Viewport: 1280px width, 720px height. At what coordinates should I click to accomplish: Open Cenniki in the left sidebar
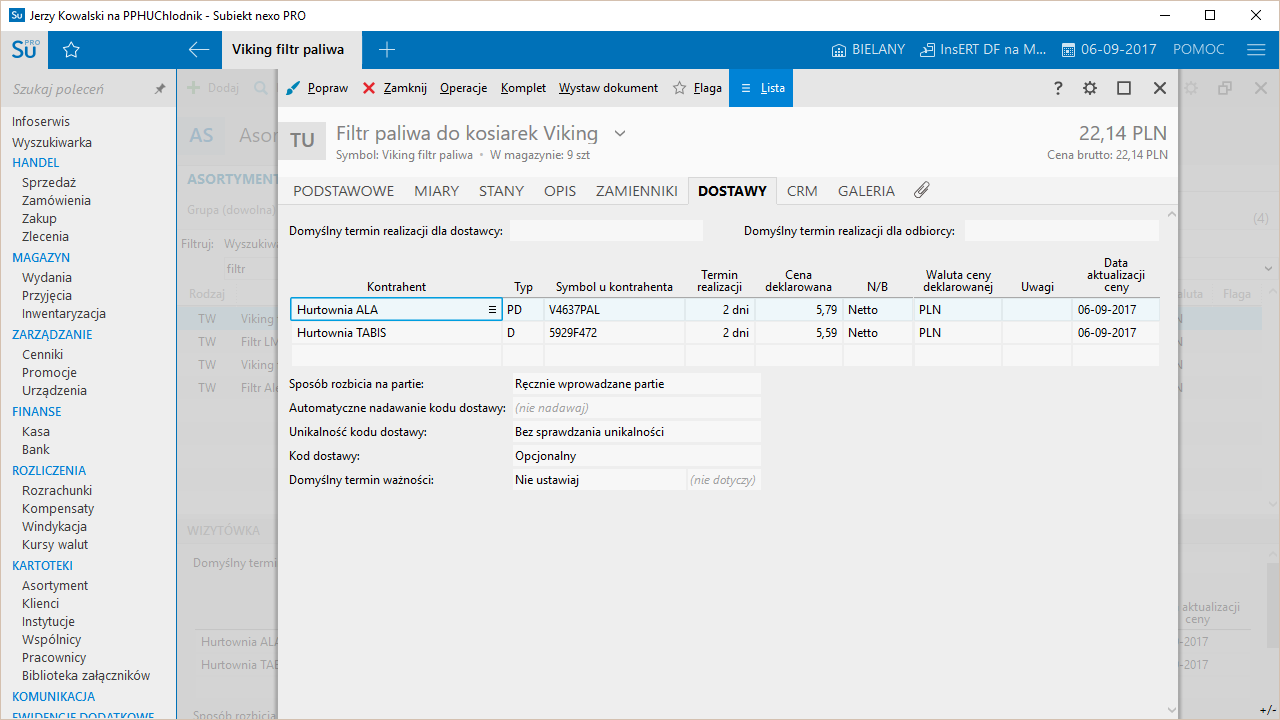point(42,354)
